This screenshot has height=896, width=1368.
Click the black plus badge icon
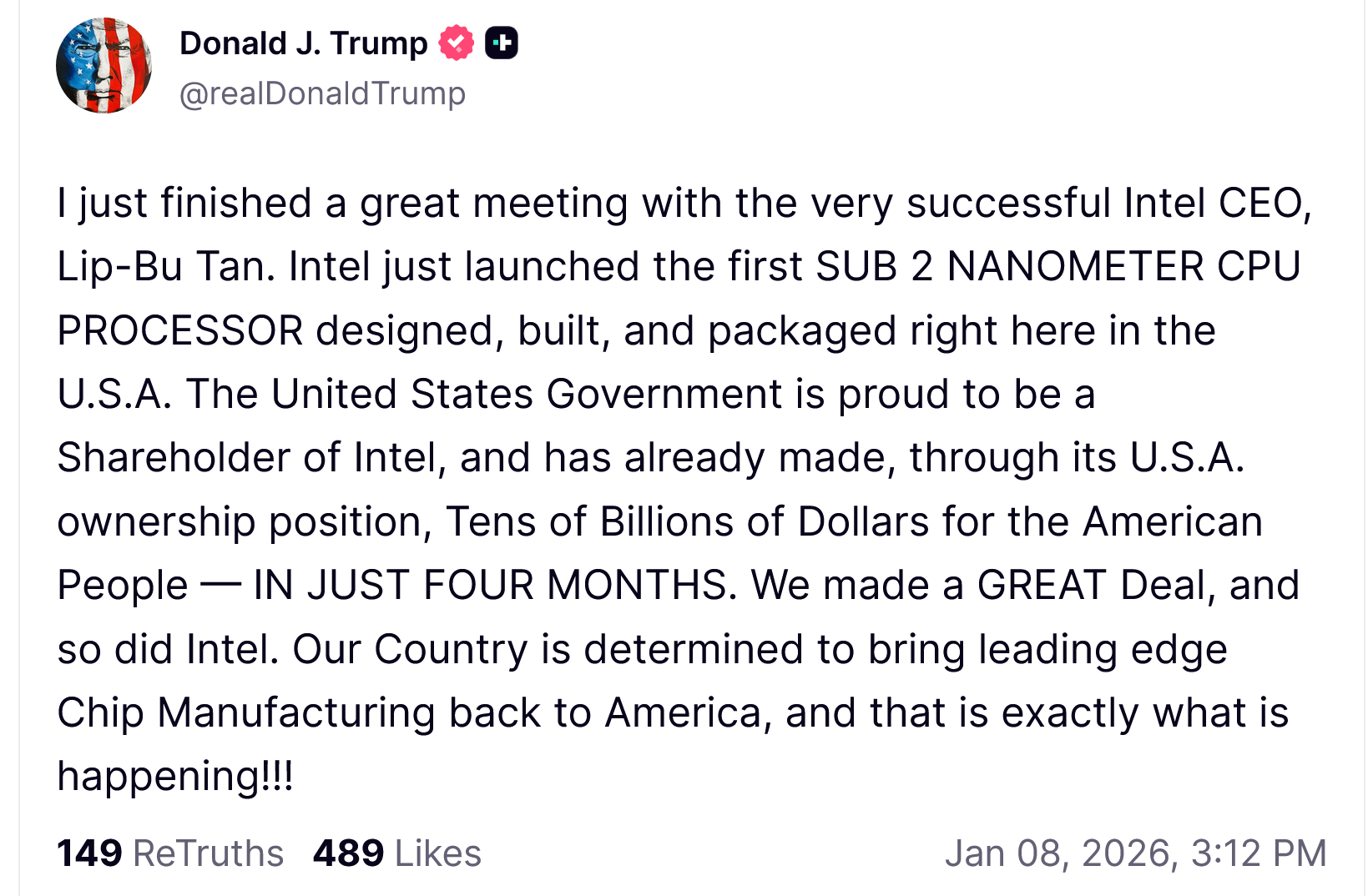point(501,43)
